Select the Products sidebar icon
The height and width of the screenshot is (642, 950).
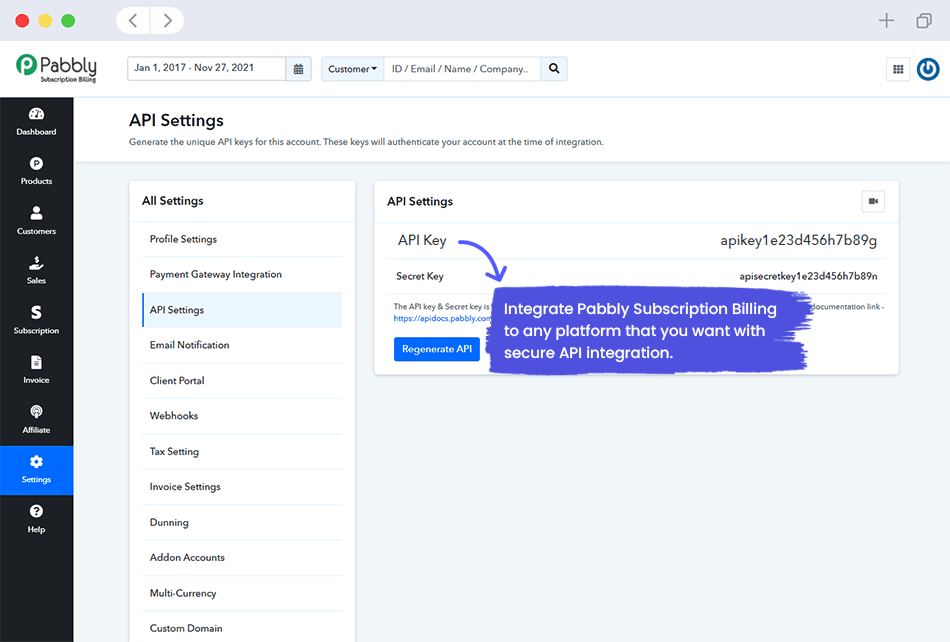pyautogui.click(x=36, y=172)
